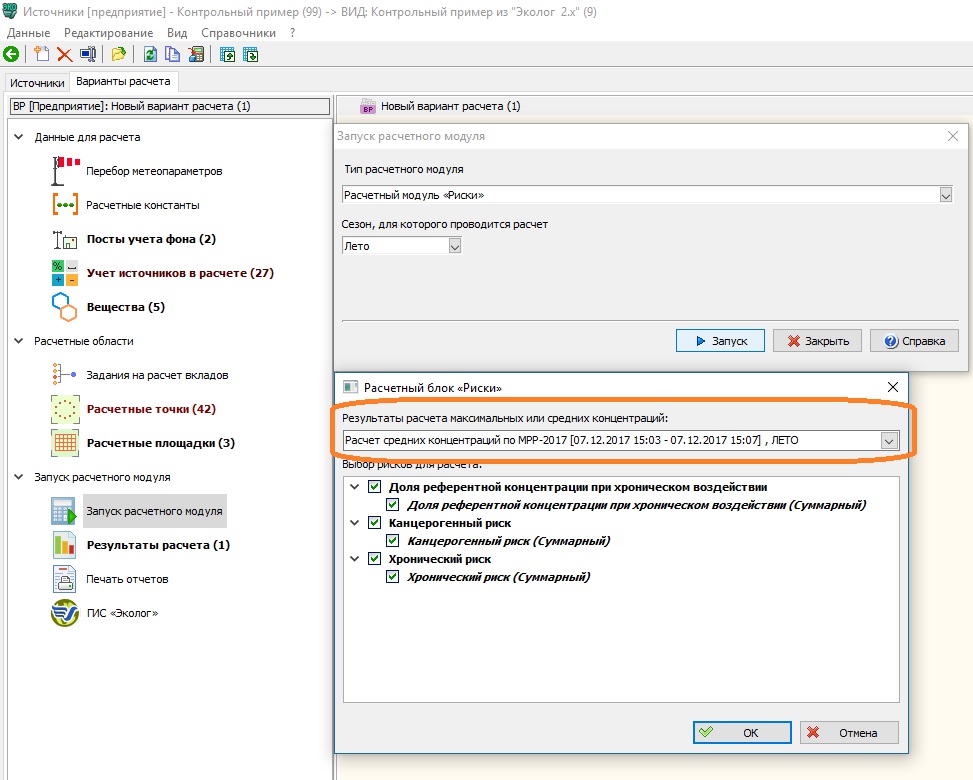This screenshot has height=780, width=973.
Task: Open Расчетные площадки (3) item
Action: (x=160, y=443)
